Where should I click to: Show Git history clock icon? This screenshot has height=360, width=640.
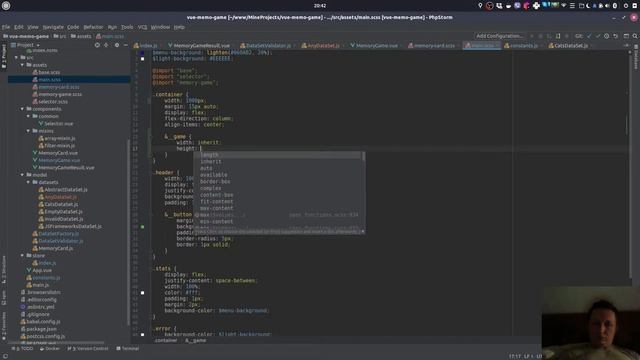[607, 36]
